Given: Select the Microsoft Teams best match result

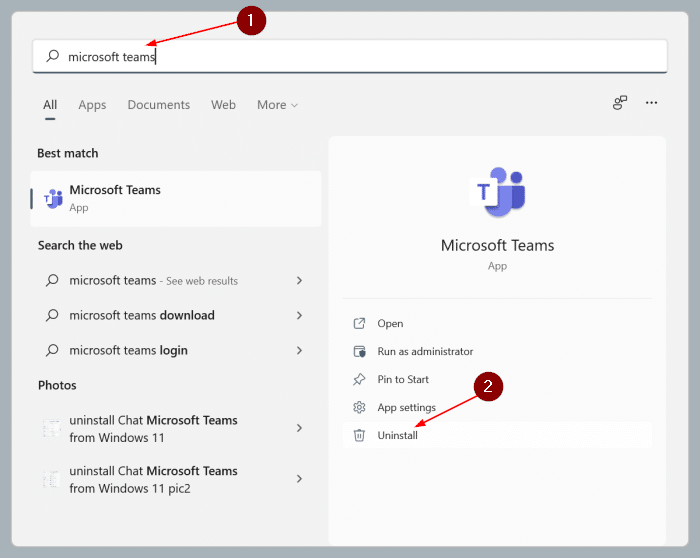Looking at the screenshot, I should pyautogui.click(x=175, y=199).
